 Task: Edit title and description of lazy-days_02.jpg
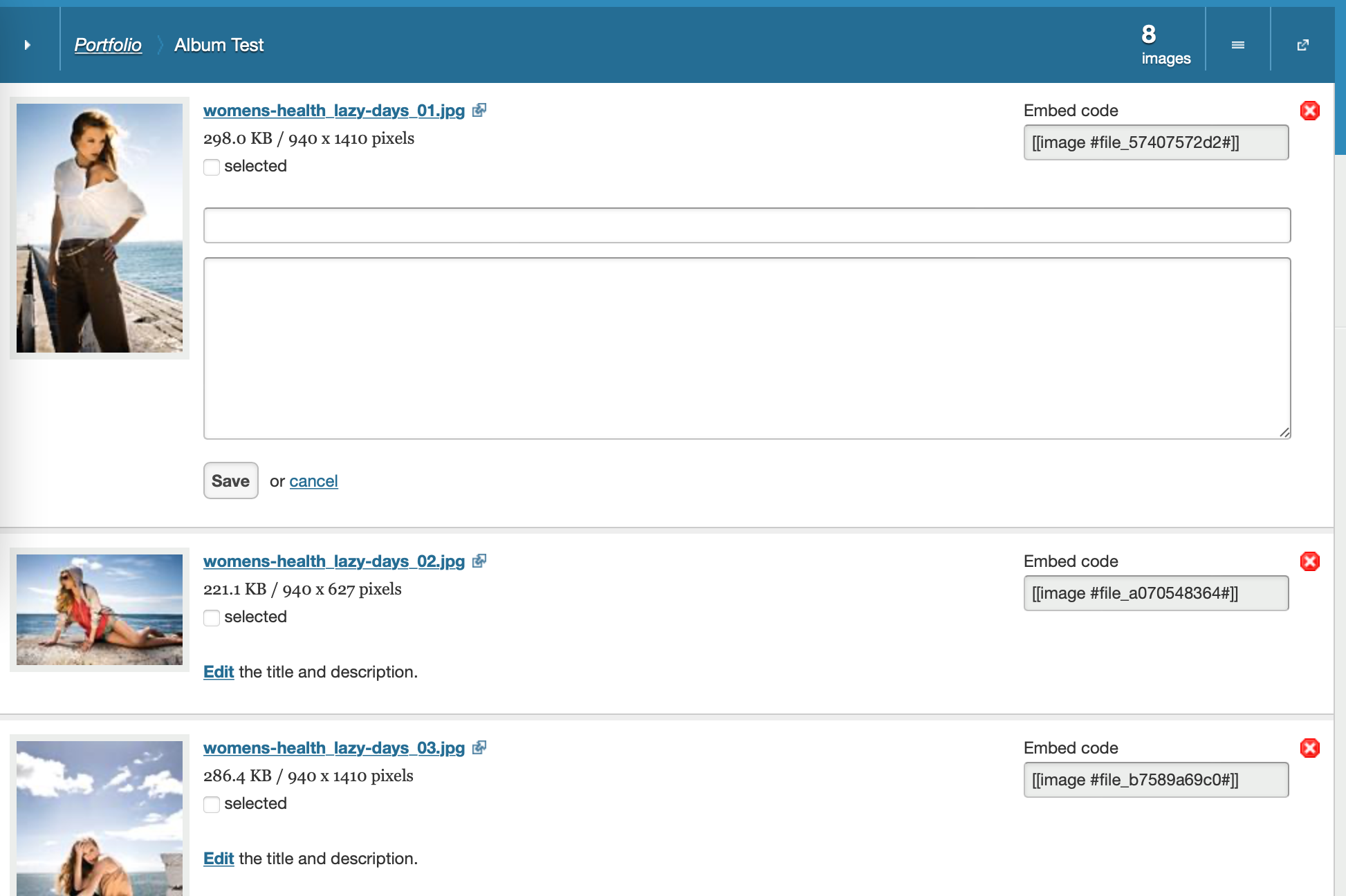219,672
